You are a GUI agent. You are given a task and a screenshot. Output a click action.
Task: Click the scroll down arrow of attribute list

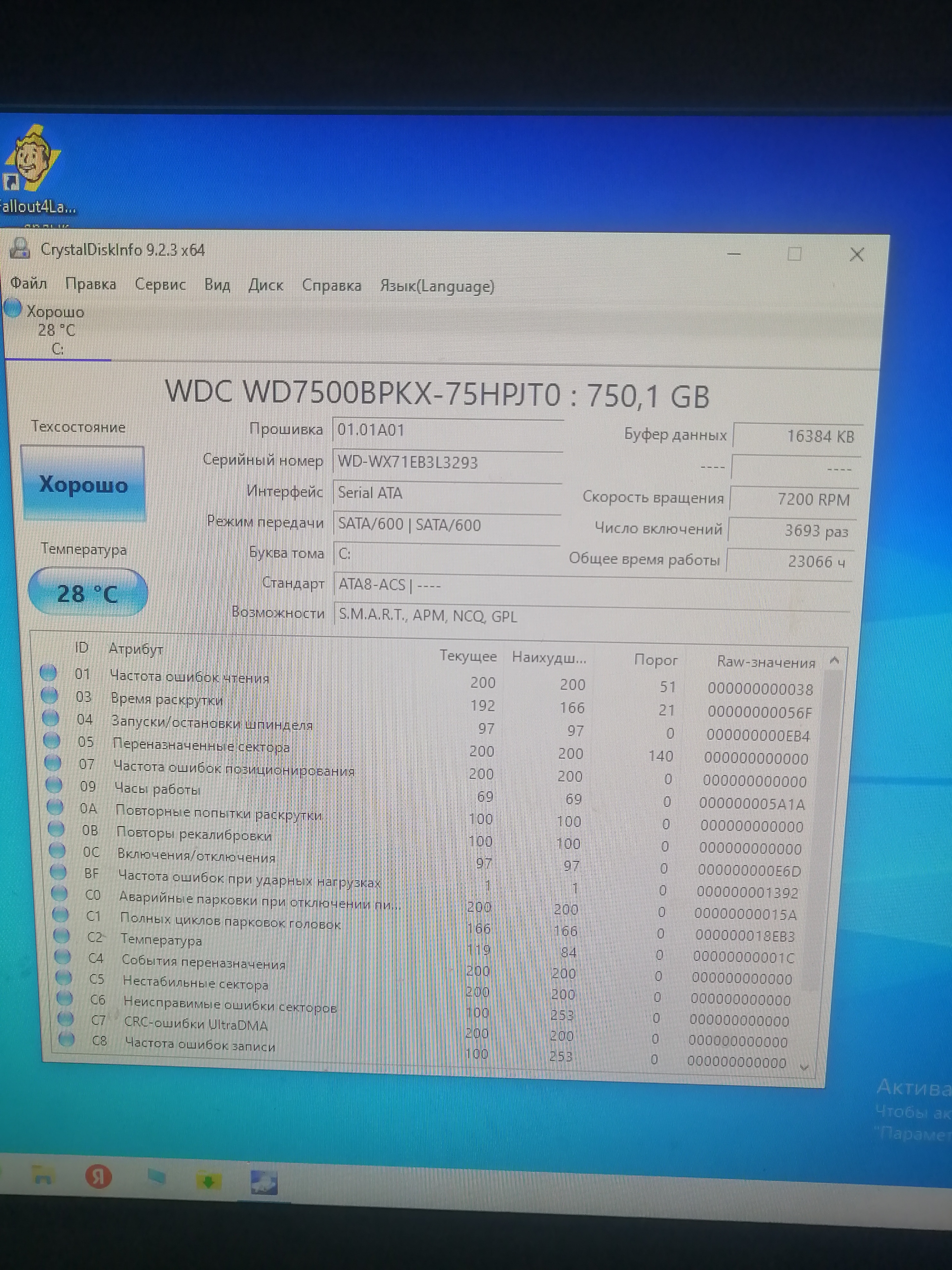click(x=804, y=1067)
